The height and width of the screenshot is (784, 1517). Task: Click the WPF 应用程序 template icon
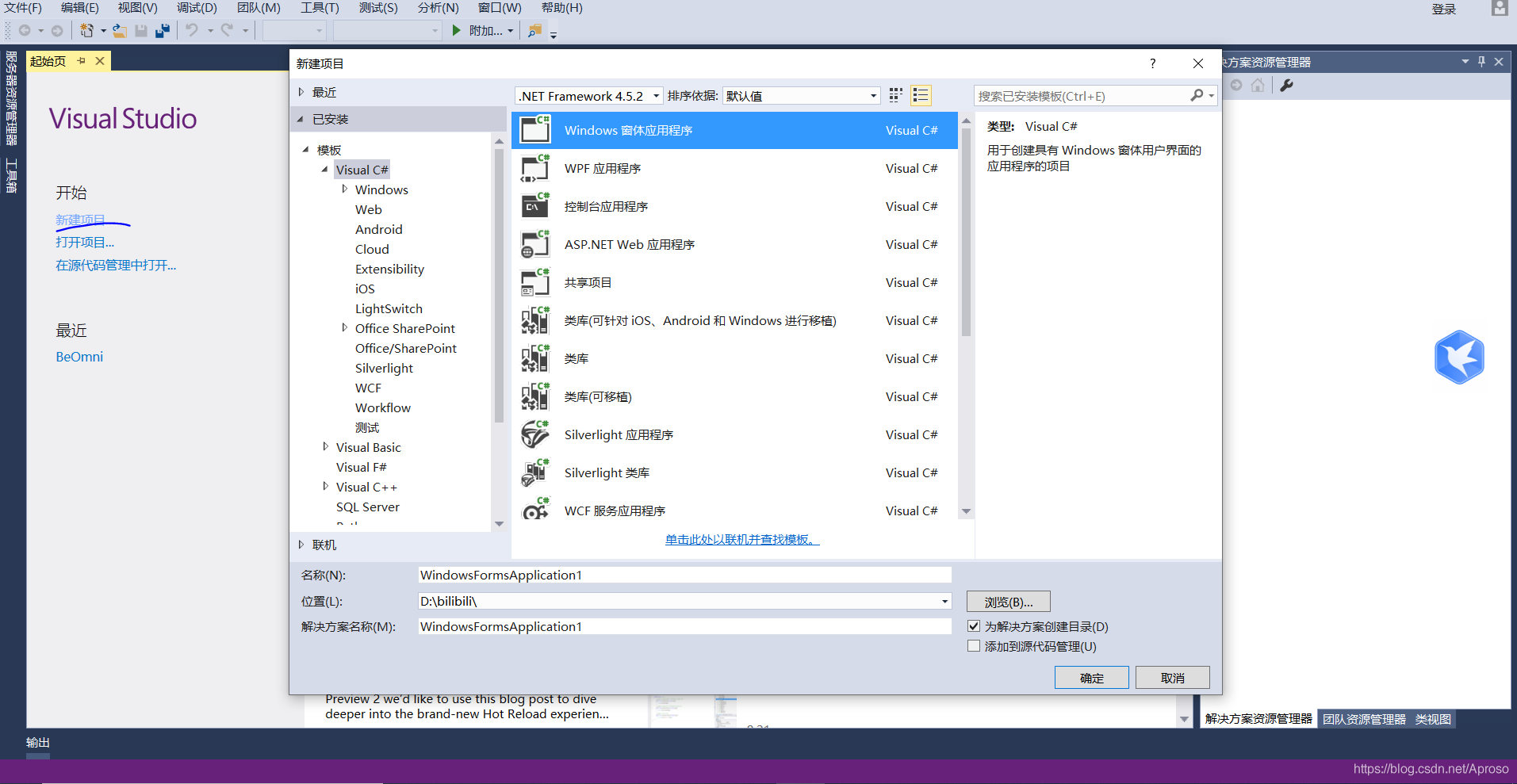[535, 168]
